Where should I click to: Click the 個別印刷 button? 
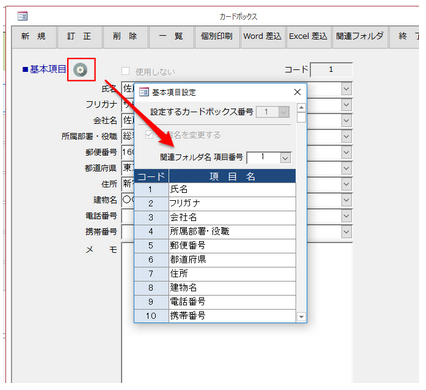(217, 37)
